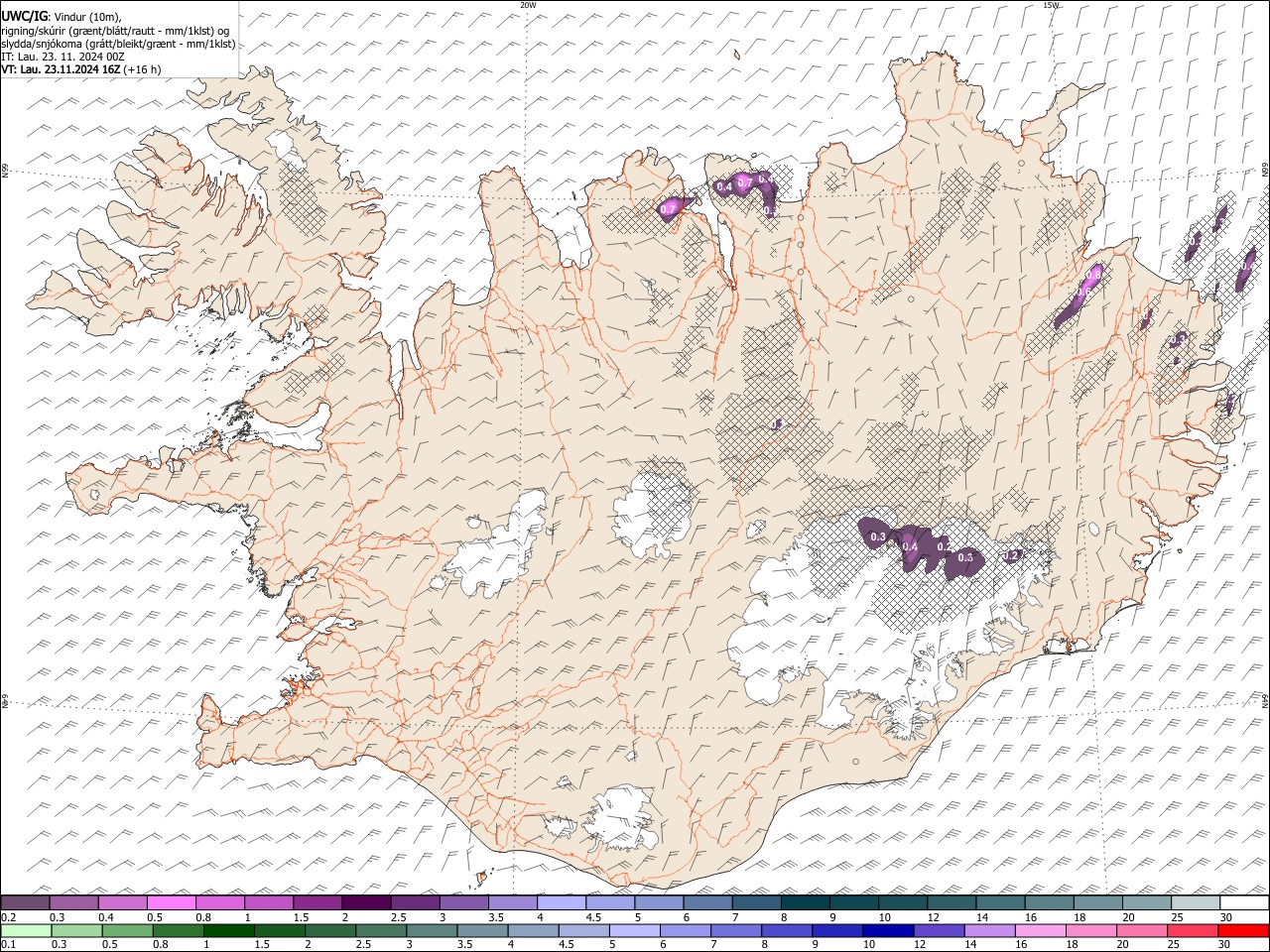
Task: Click the lower legend swatch between 0.5 and 0.8
Action: (x=128, y=930)
